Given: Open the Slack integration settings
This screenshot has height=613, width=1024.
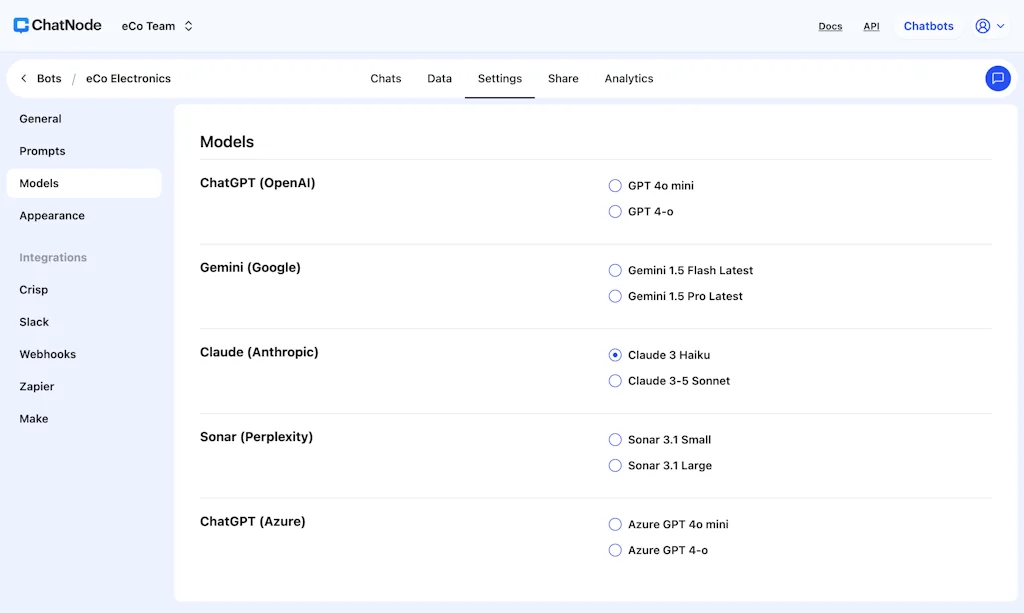Looking at the screenshot, I should tap(34, 322).
